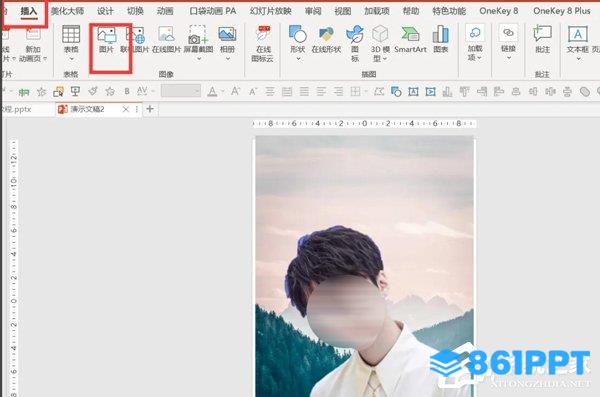Click the bar chart align-bottom icon in quick toolbar
Image resolution: width=600 pixels, height=397 pixels.
(447, 91)
